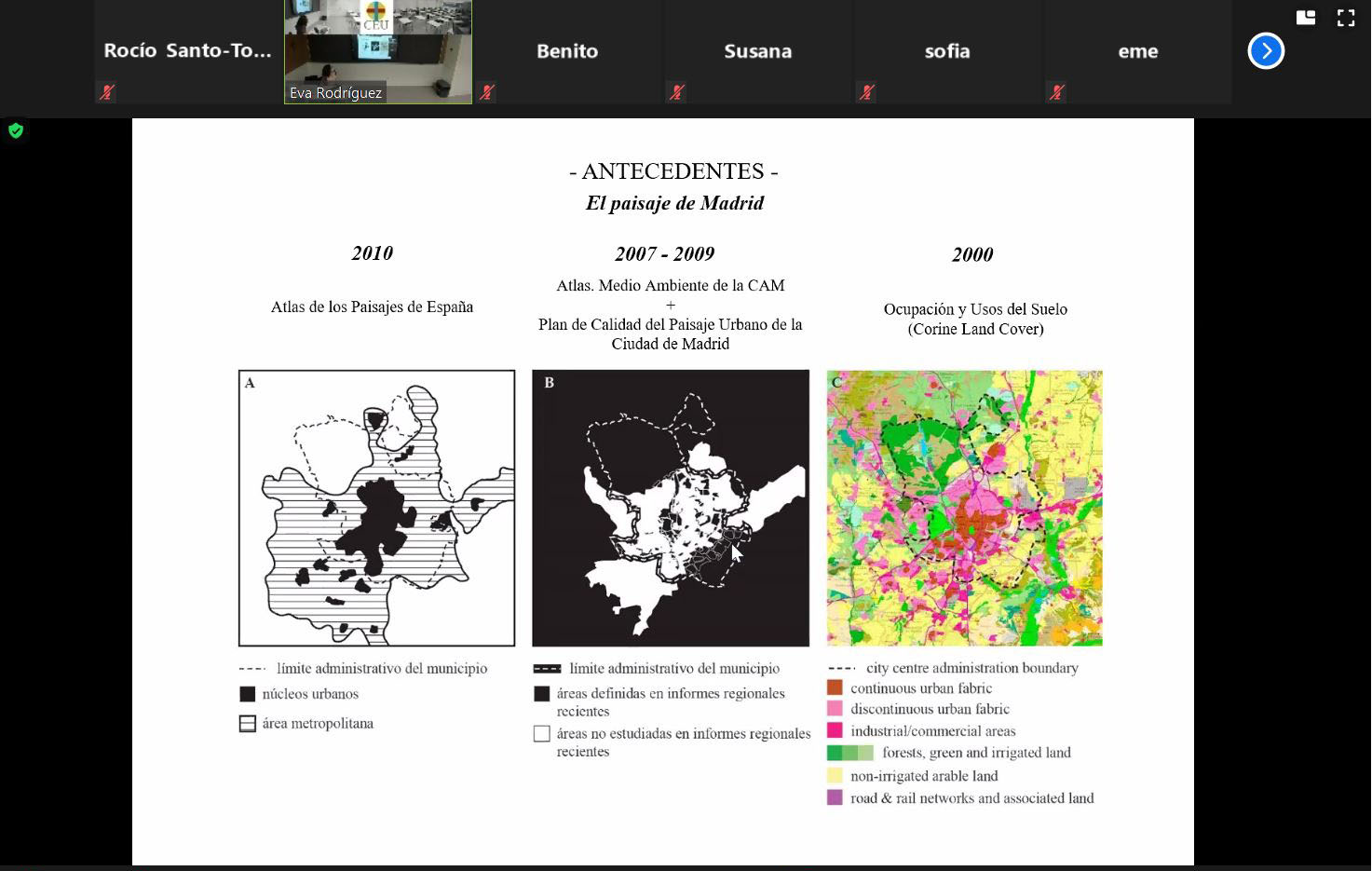Screen dimensions: 1372x871
Task: Click muted microphone icon on eme's tile
Action: tap(1056, 92)
